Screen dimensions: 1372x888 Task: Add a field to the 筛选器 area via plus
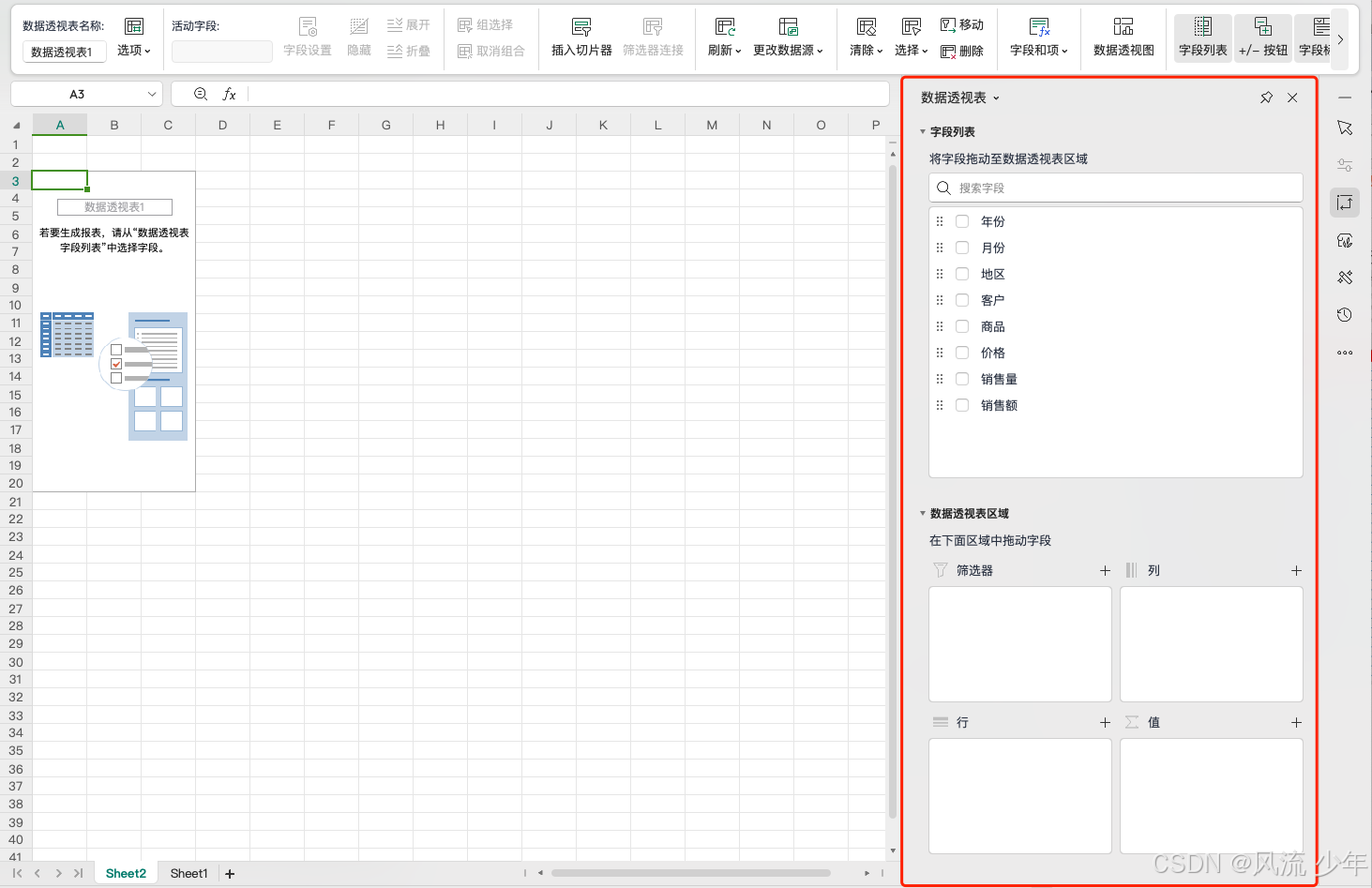point(1105,570)
